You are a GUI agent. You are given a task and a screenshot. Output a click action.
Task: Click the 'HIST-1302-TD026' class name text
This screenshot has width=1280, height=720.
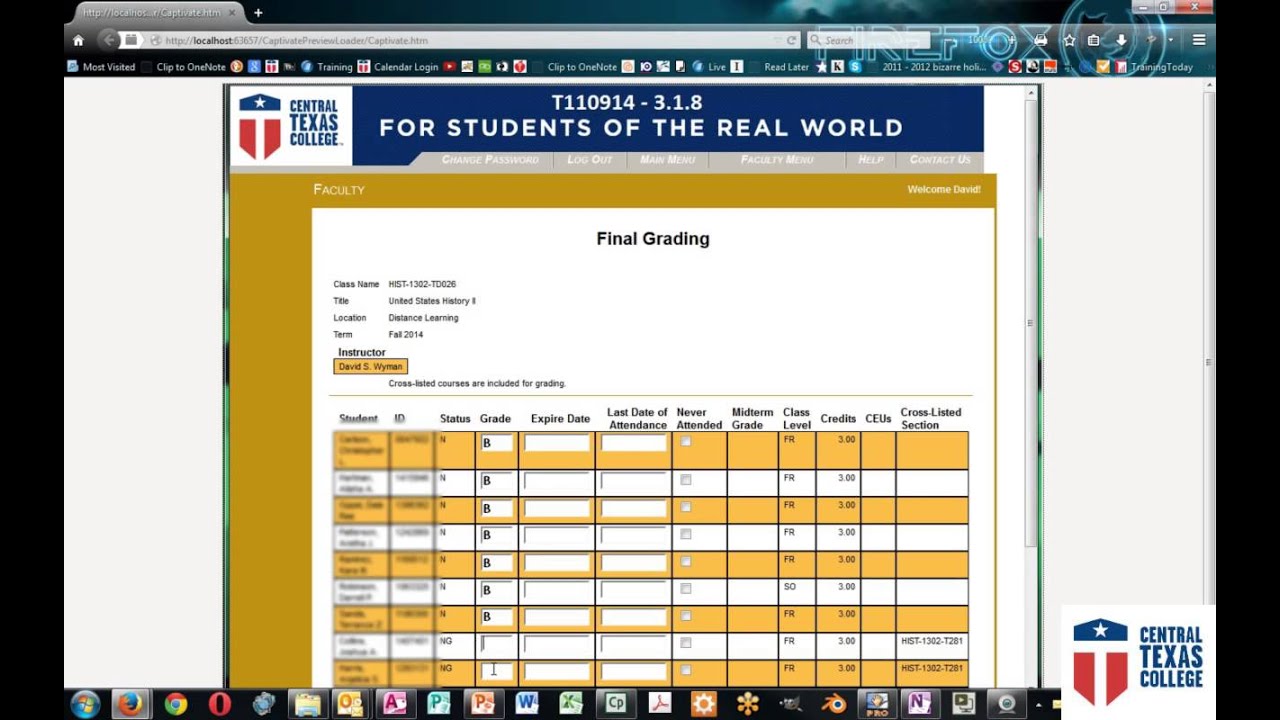[422, 284]
